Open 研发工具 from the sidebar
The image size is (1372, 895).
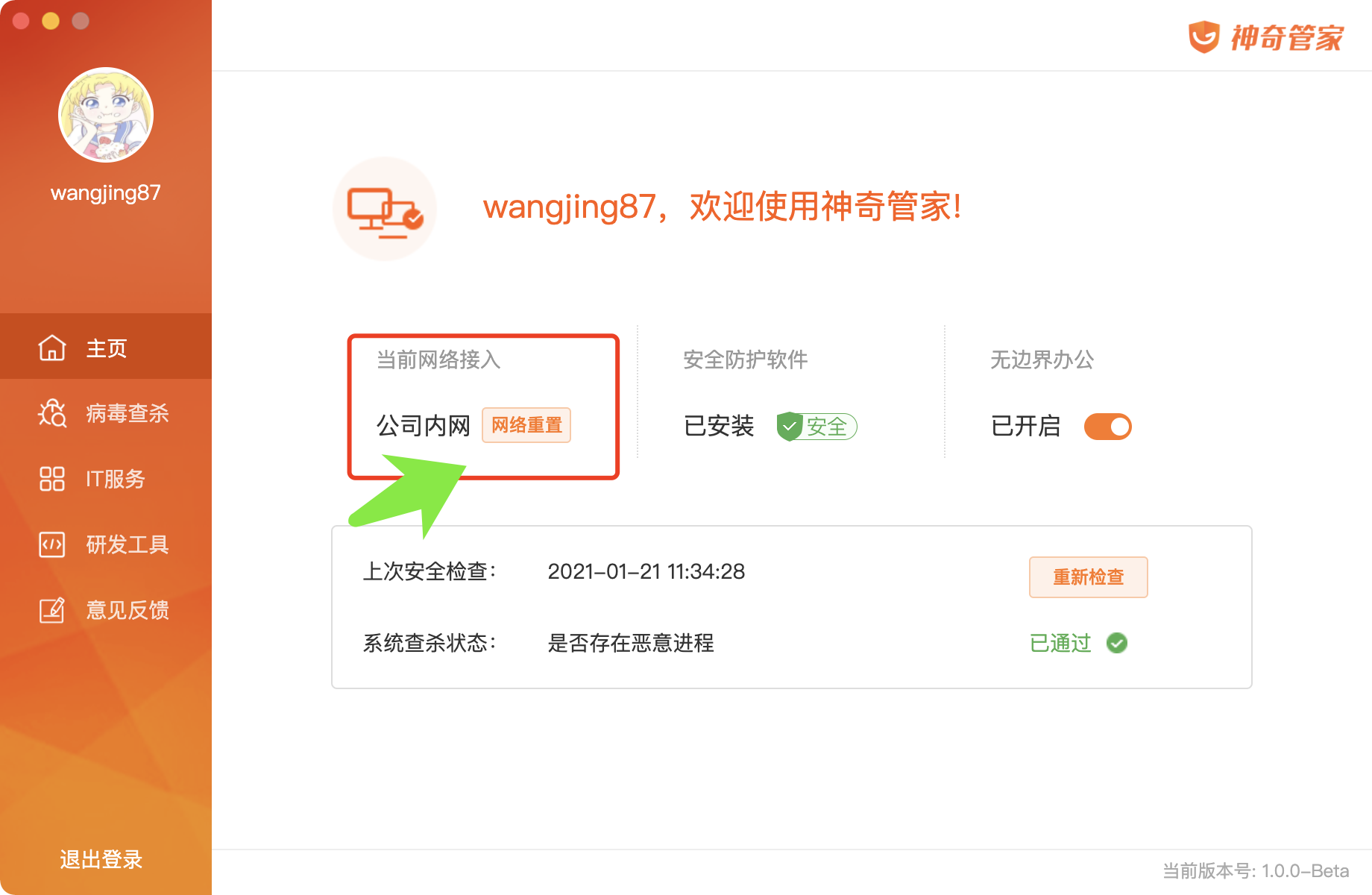click(128, 544)
